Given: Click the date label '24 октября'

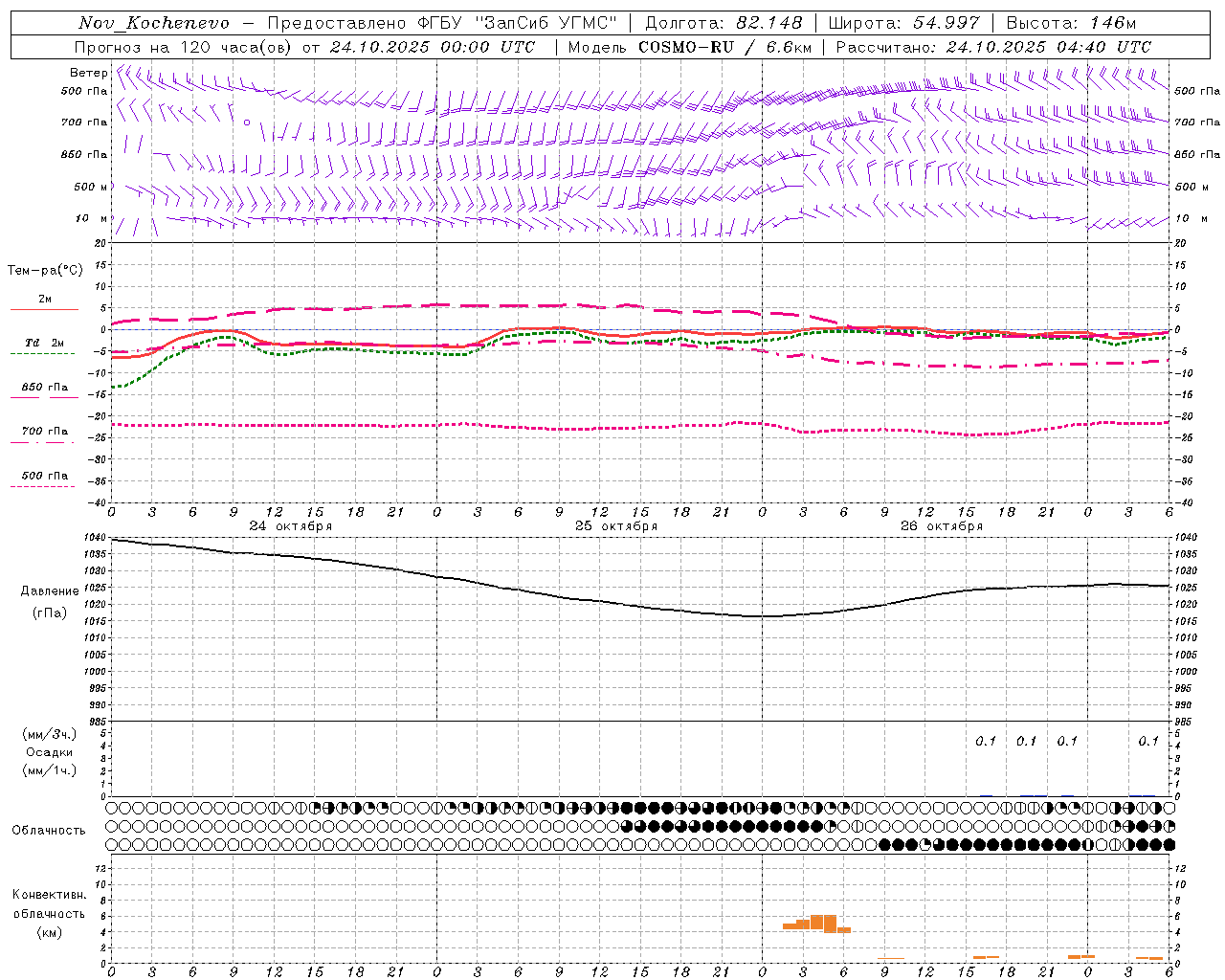Looking at the screenshot, I should pyautogui.click(x=291, y=526).
